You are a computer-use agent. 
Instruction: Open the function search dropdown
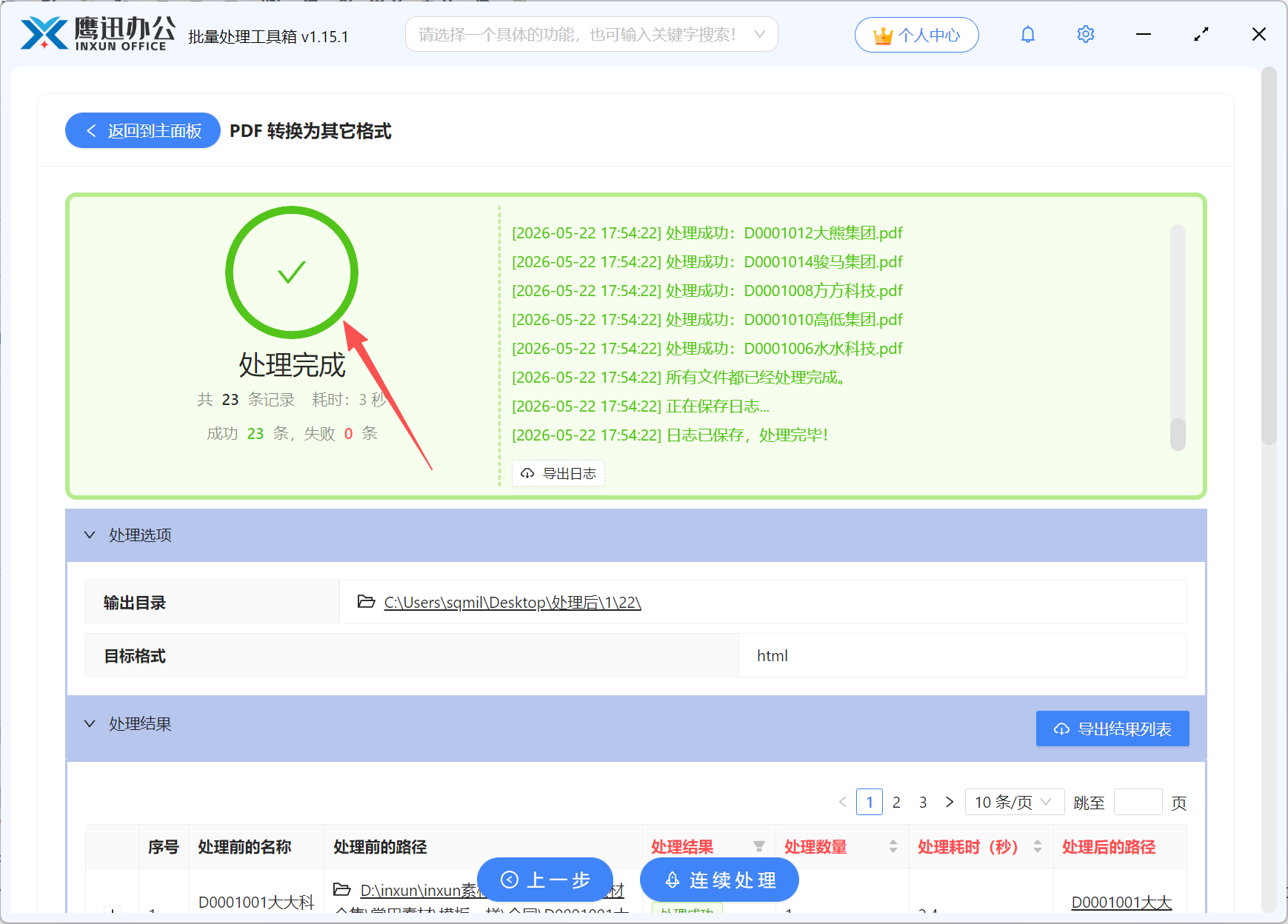pyautogui.click(x=591, y=35)
